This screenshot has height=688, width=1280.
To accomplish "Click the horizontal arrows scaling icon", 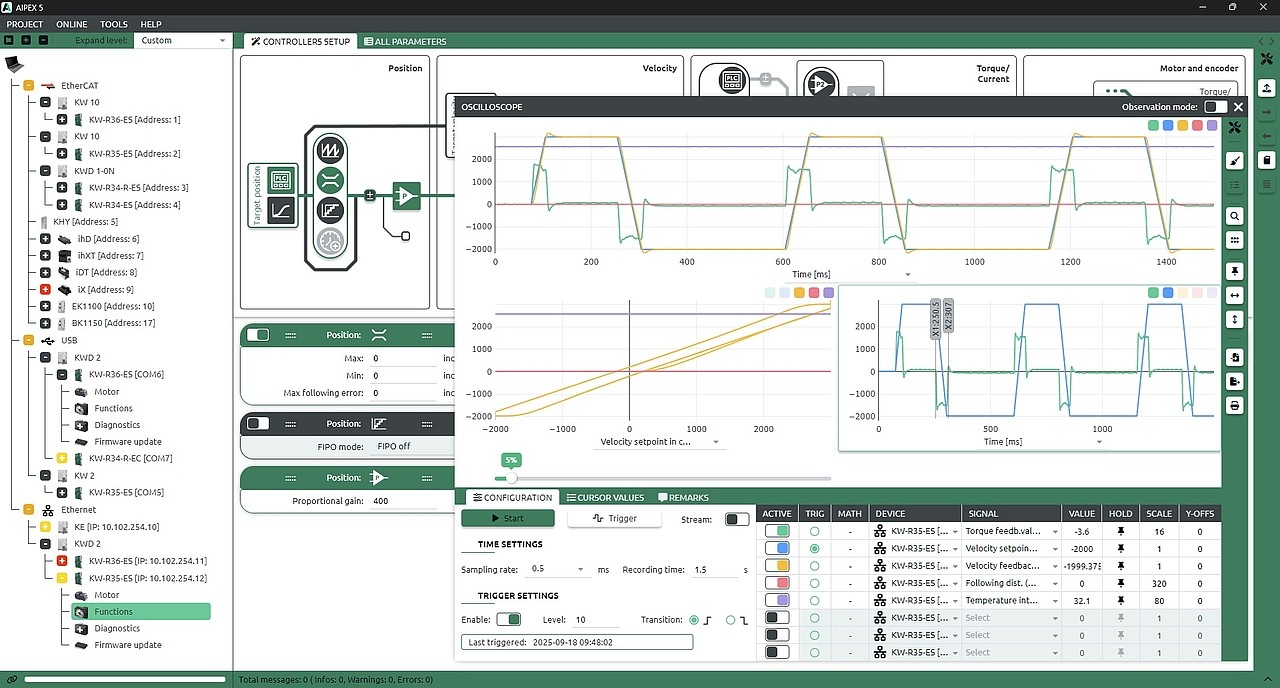I will point(1235,295).
